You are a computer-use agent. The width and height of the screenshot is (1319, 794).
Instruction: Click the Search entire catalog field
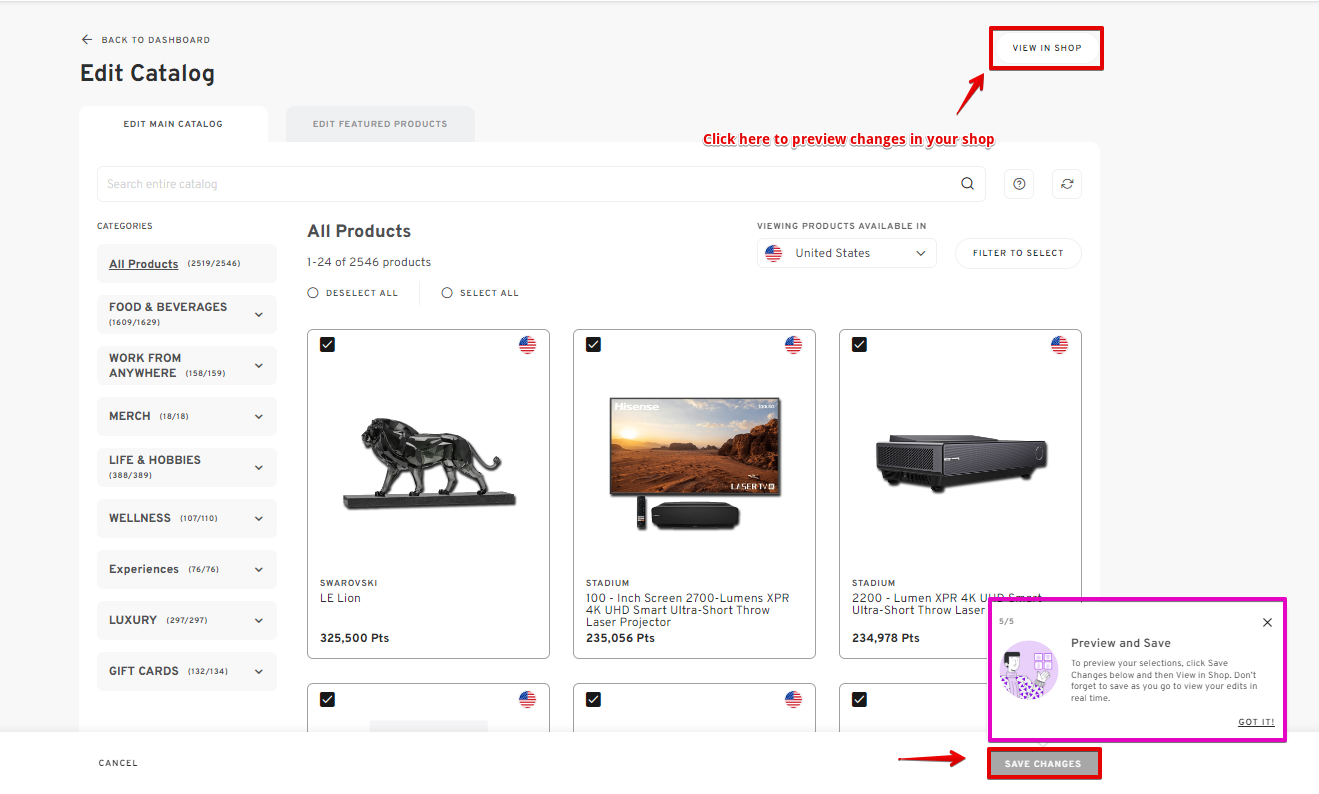541,184
